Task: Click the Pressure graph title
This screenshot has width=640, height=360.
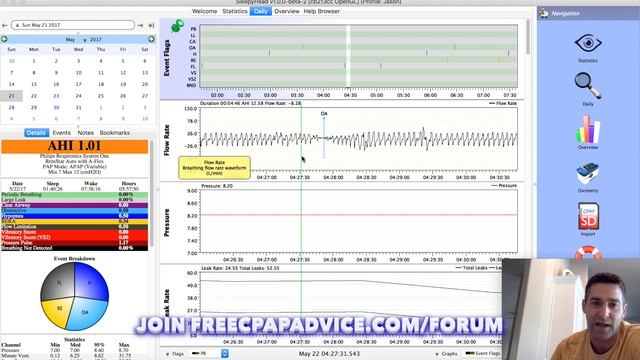Action: (167, 223)
